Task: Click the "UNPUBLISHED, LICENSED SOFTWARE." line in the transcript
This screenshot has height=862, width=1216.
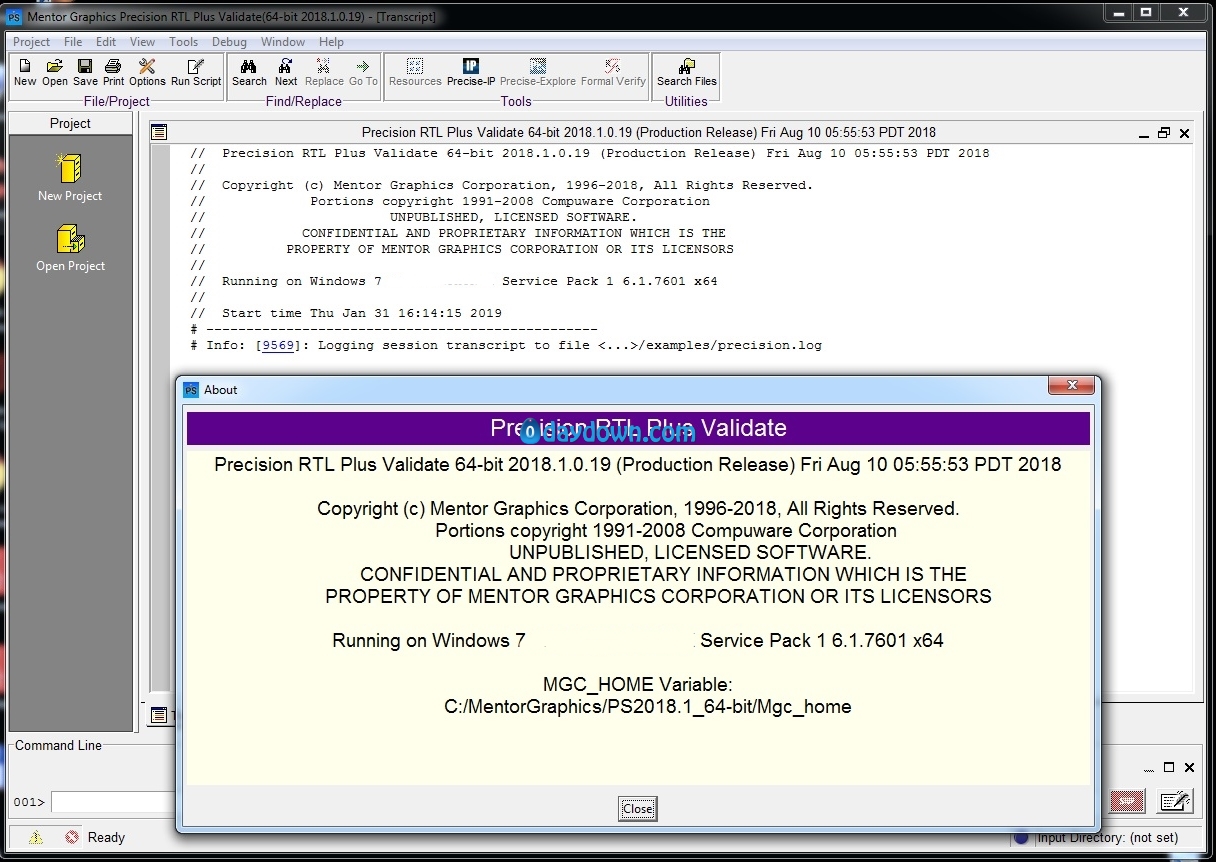Action: [x=513, y=217]
